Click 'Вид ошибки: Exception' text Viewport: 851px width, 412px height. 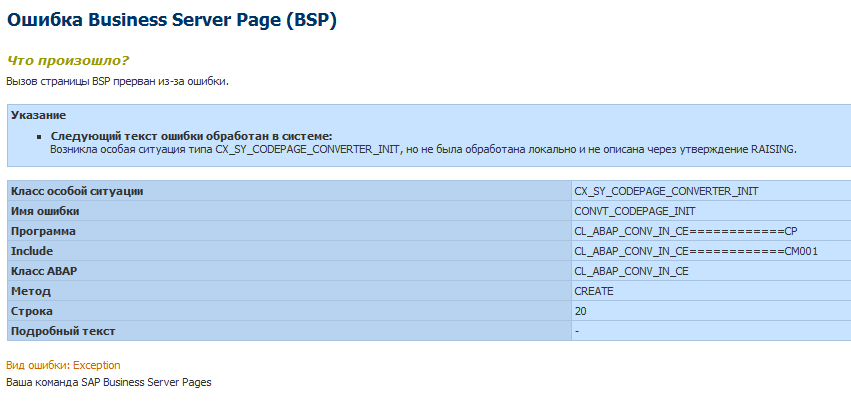pyautogui.click(x=63, y=365)
